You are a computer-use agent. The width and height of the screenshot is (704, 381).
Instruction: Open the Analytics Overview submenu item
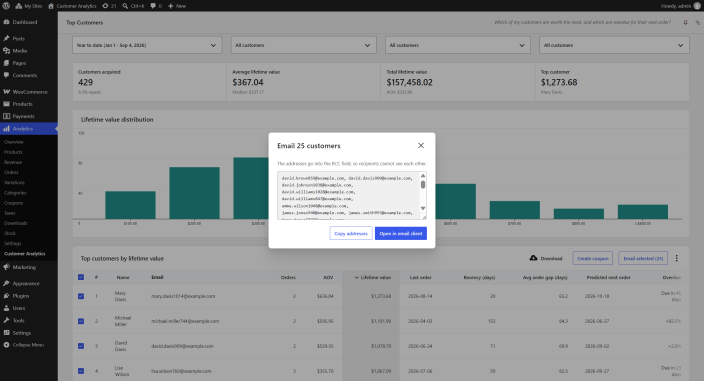pos(13,142)
